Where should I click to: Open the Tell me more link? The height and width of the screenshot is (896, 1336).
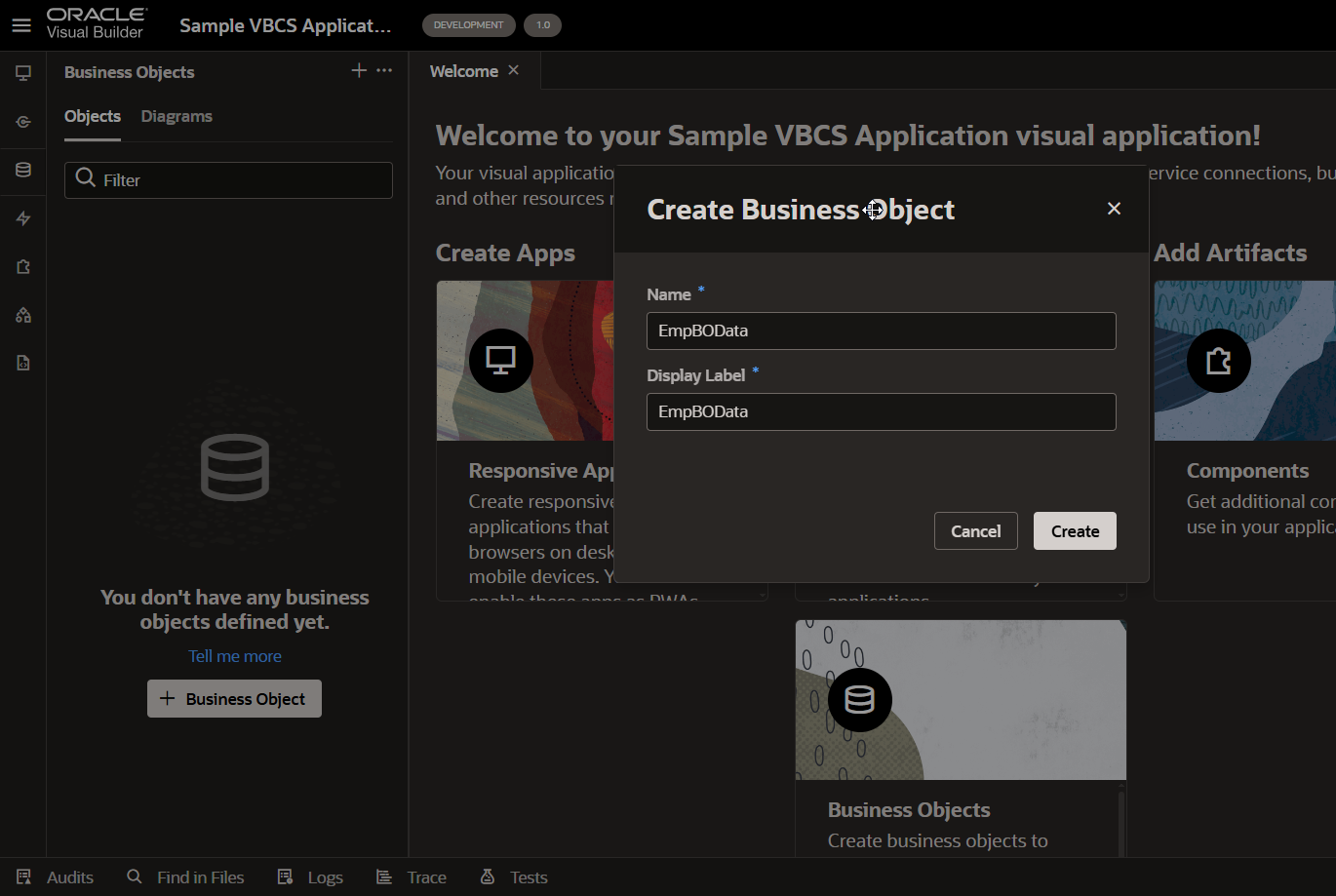click(x=235, y=656)
